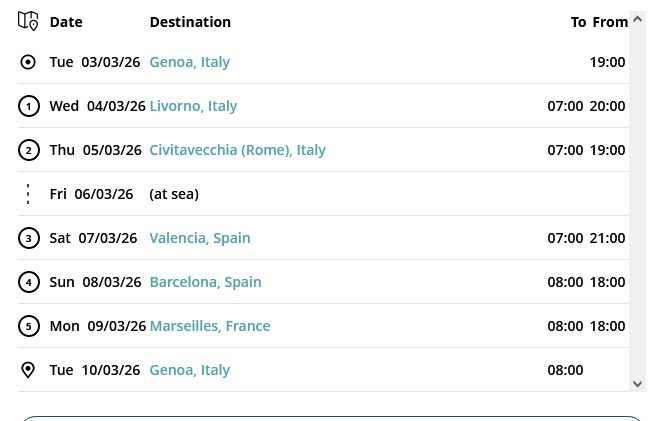Open the Genoa, Italy departure link

pyautogui.click(x=189, y=62)
